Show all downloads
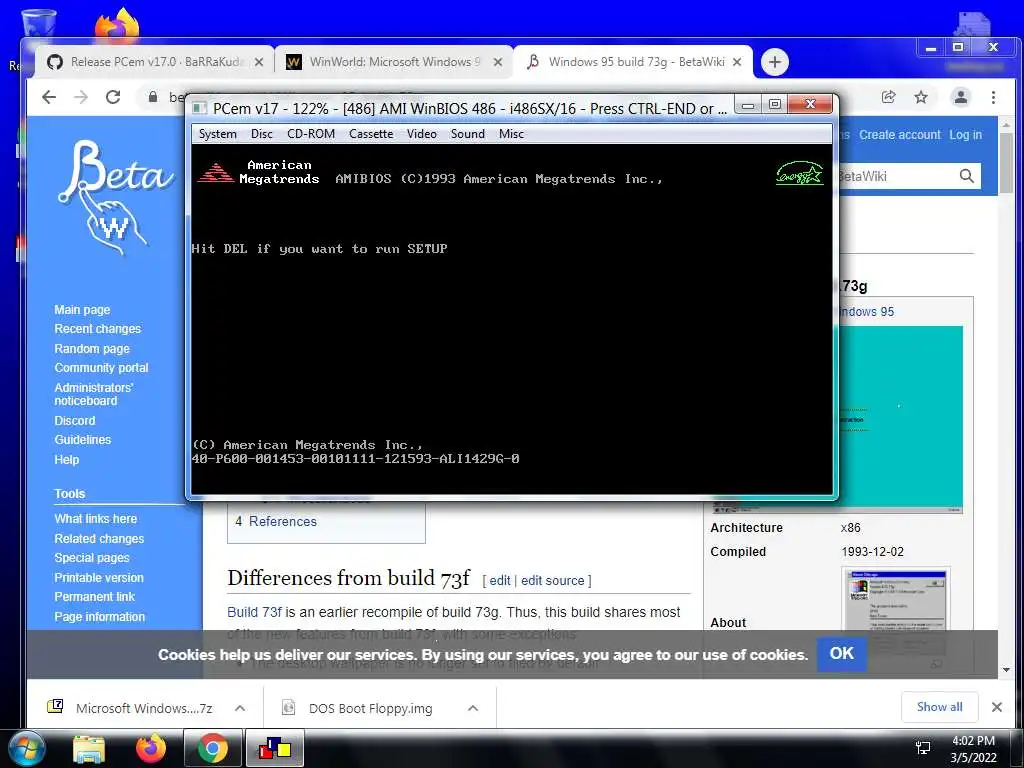 click(x=939, y=707)
